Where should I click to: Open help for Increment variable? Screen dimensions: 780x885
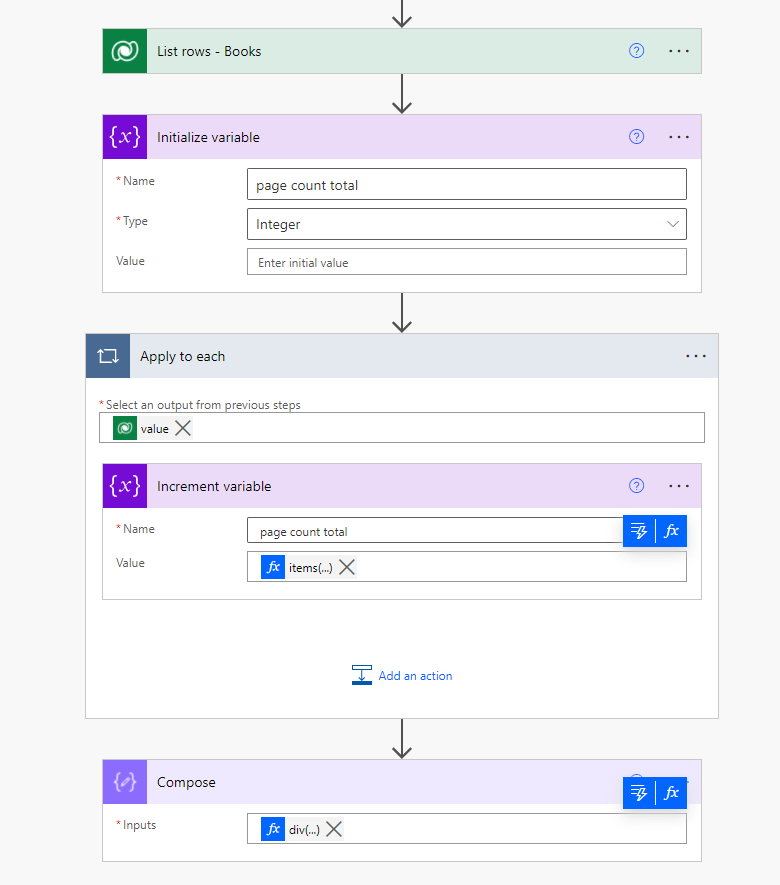tap(637, 486)
